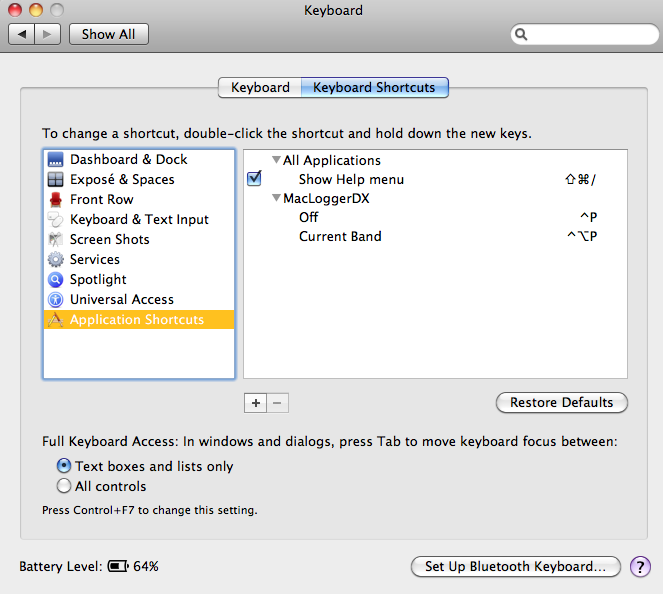Click the Restore Defaults button
The width and height of the screenshot is (663, 594).
562,402
